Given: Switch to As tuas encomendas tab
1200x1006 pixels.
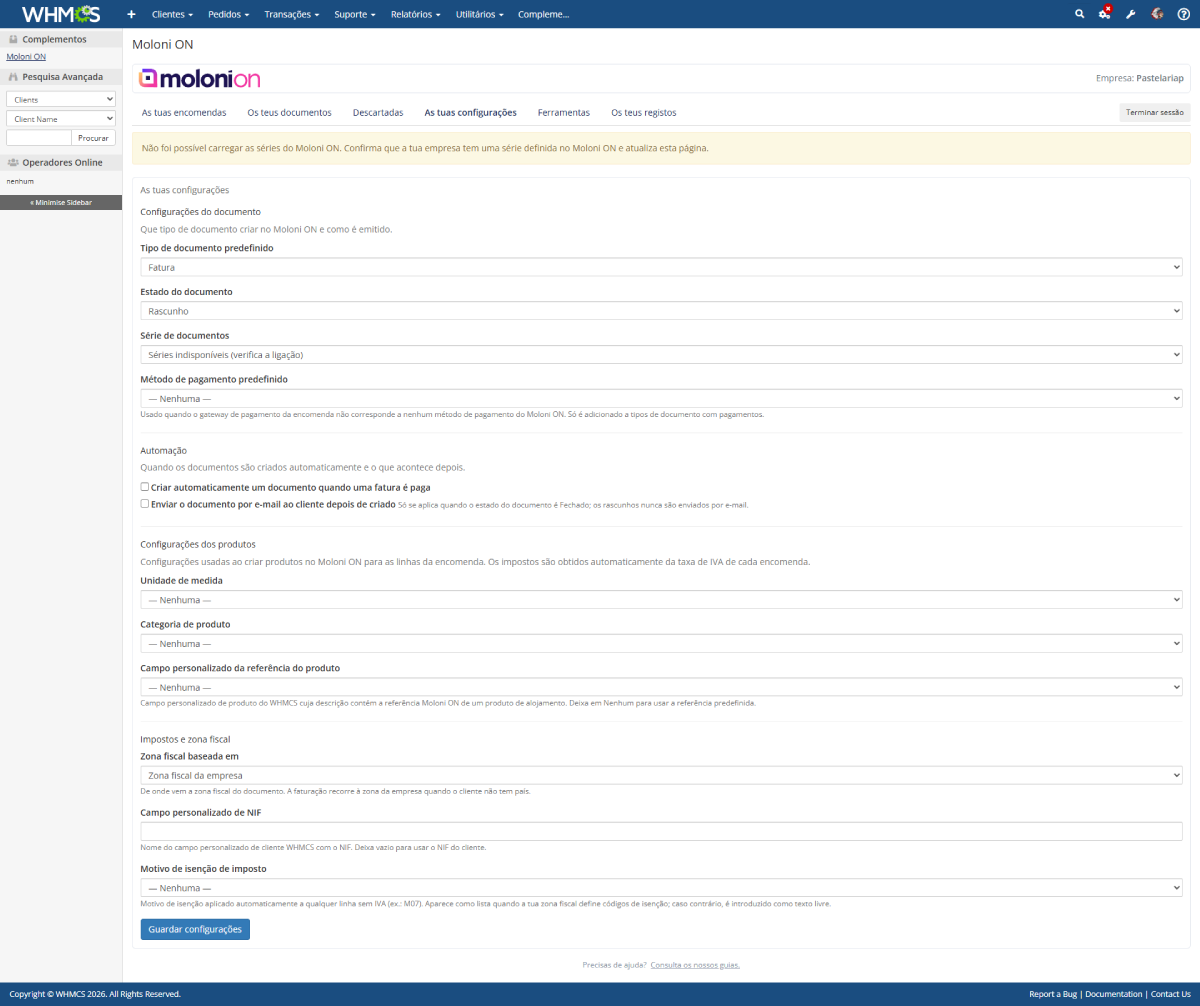Looking at the screenshot, I should (184, 113).
